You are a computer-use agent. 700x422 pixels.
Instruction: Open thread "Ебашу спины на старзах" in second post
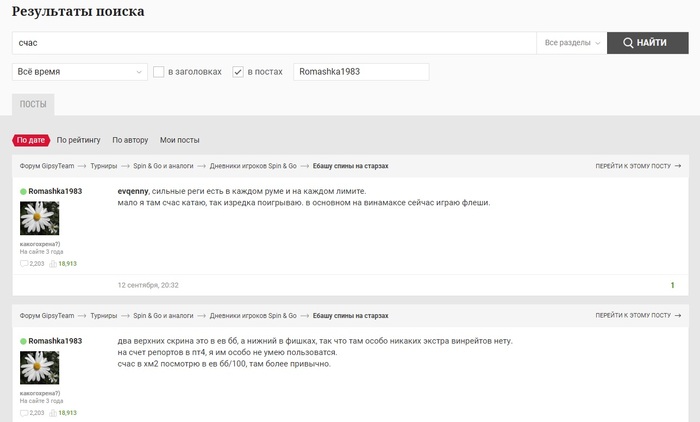tap(350, 316)
